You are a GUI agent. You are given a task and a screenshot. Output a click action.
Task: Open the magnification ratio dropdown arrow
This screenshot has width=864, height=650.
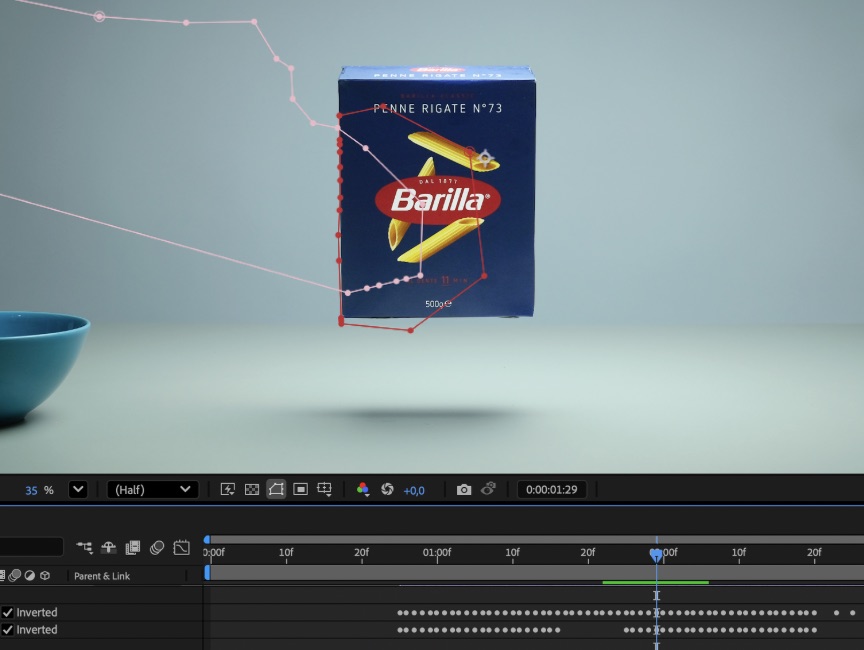[78, 489]
